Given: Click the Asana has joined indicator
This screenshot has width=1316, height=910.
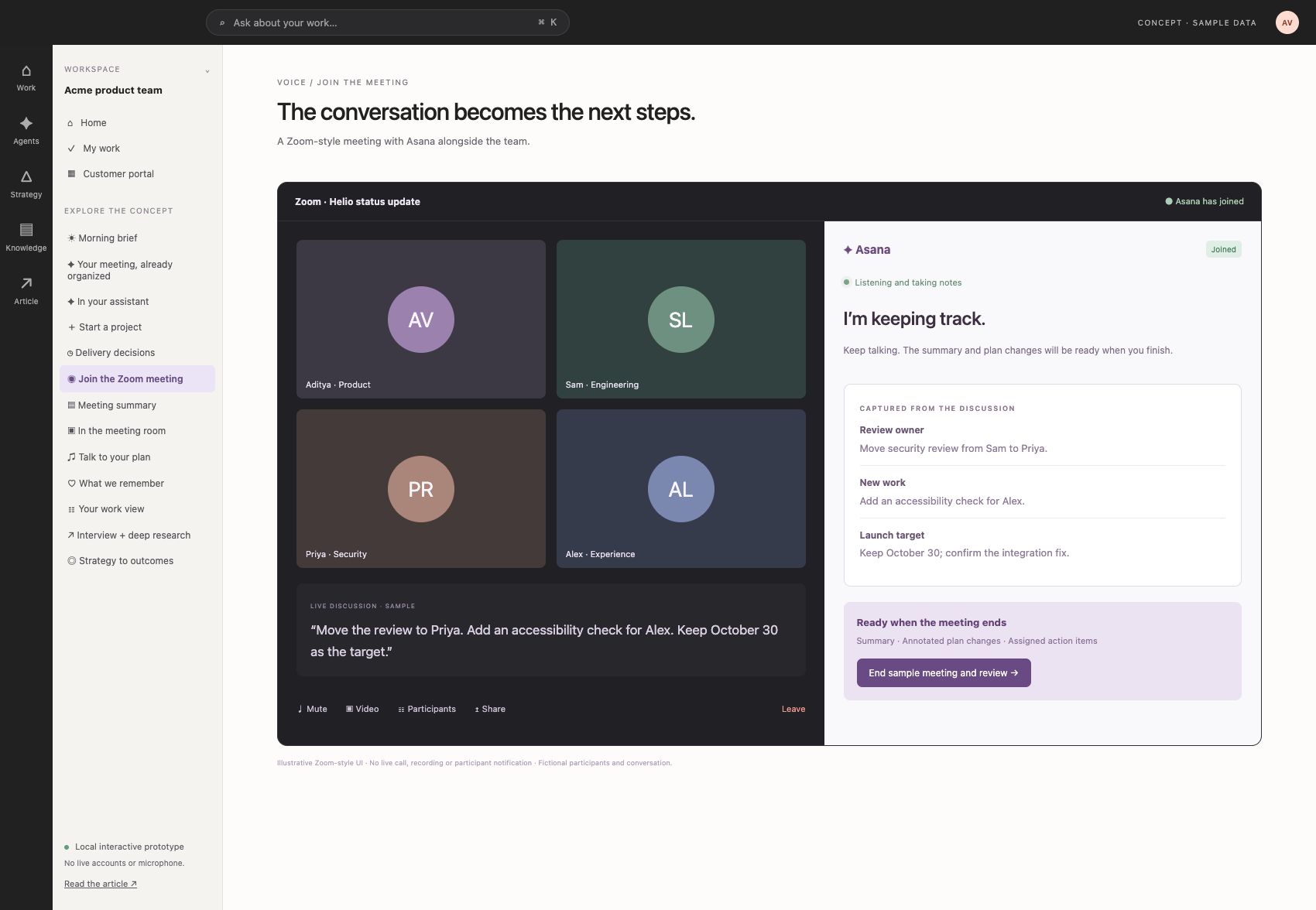Looking at the screenshot, I should pyautogui.click(x=1205, y=201).
